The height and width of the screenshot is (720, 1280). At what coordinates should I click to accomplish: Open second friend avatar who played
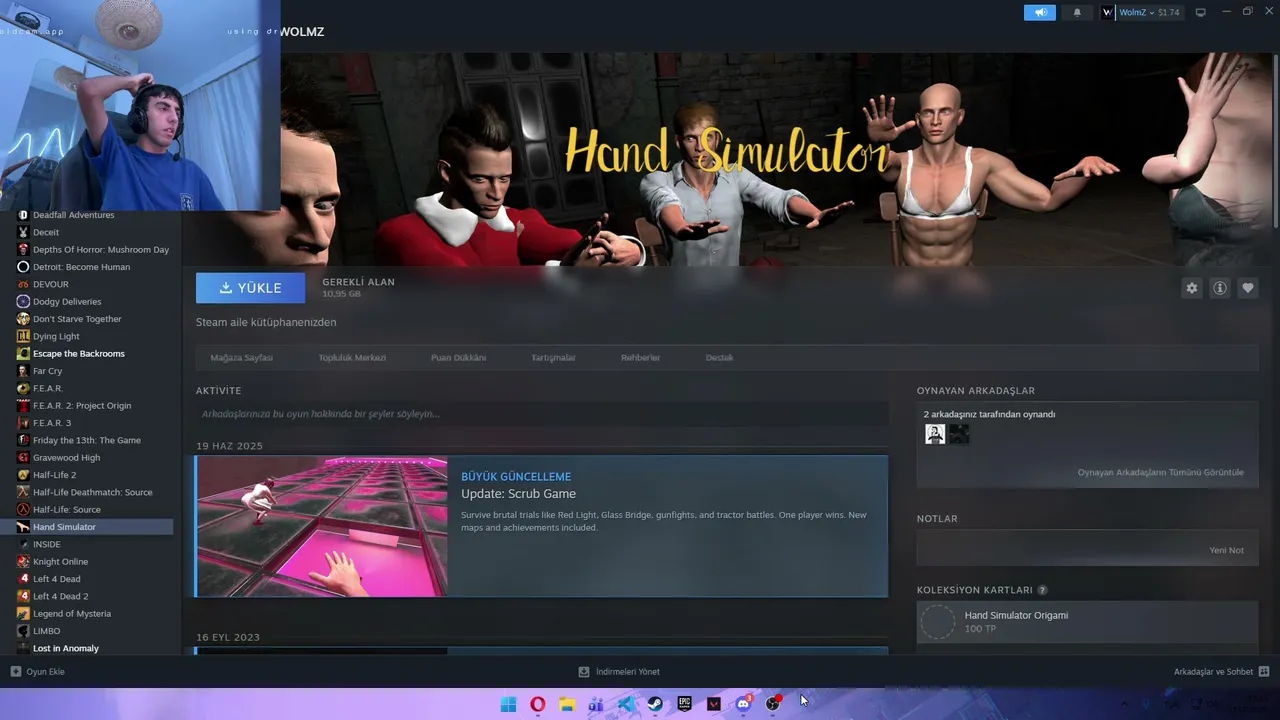(959, 434)
